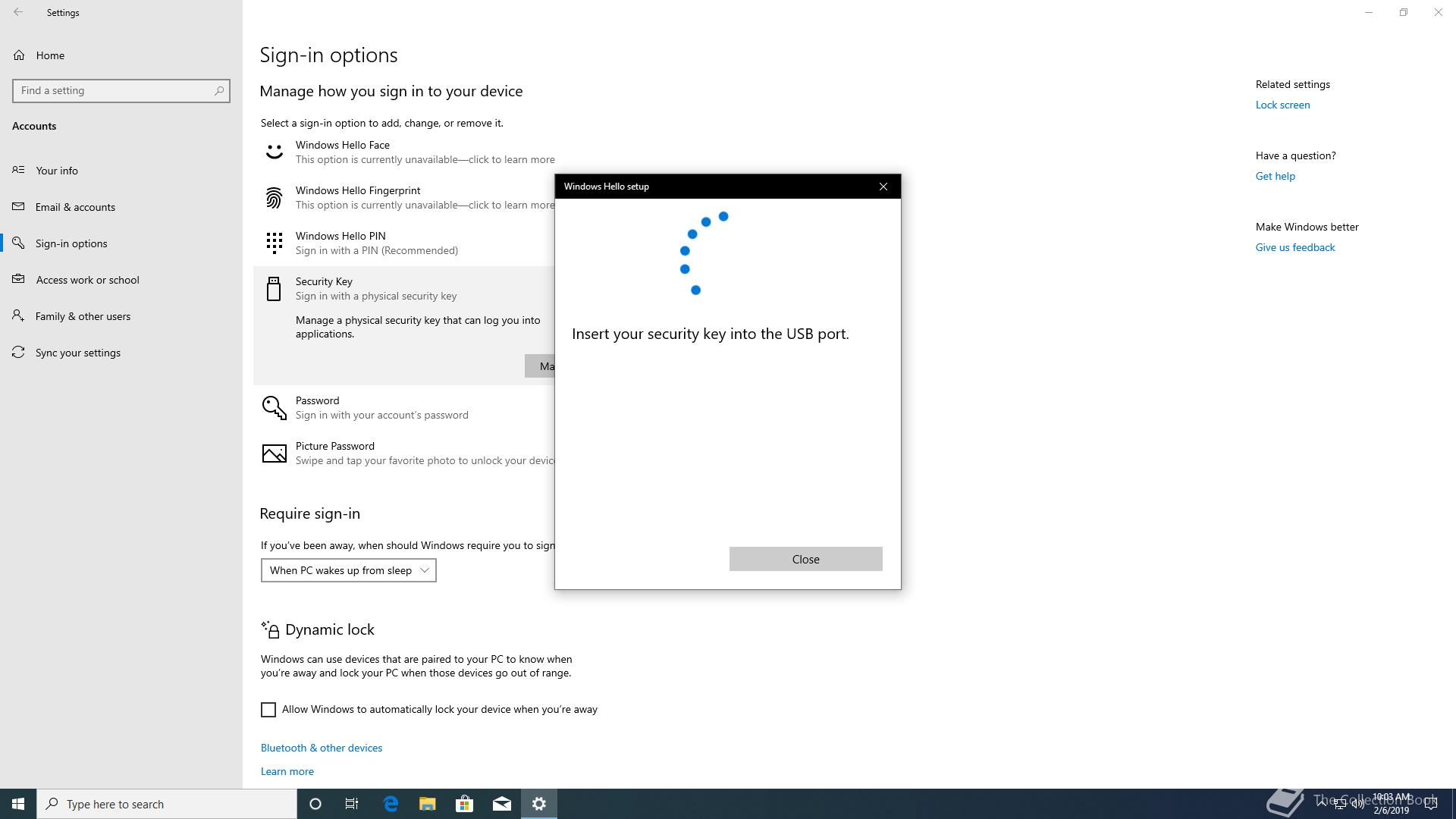This screenshot has height=819, width=1456.
Task: Open the require sign-in dropdown
Action: click(x=349, y=570)
